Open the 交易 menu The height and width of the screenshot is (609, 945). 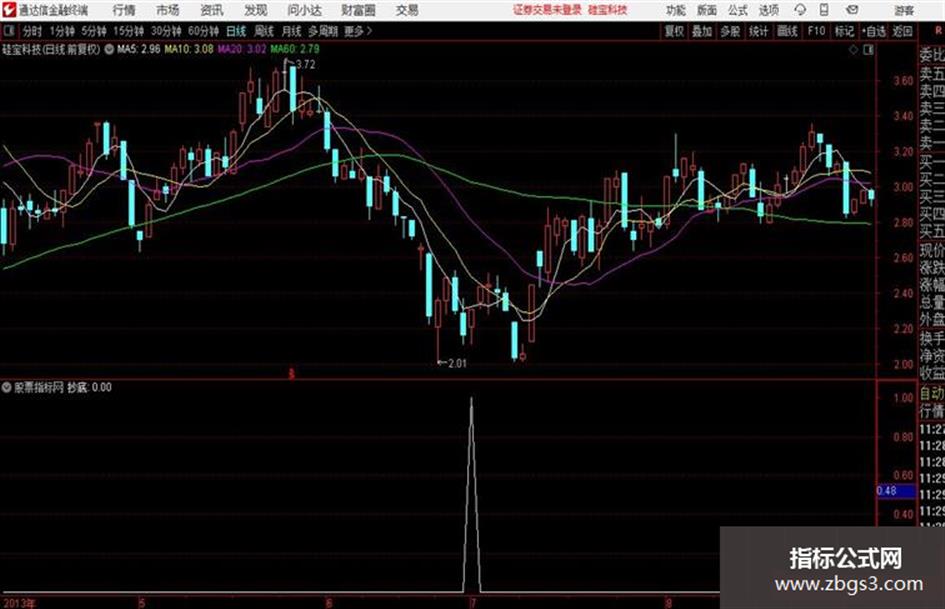pyautogui.click(x=407, y=10)
